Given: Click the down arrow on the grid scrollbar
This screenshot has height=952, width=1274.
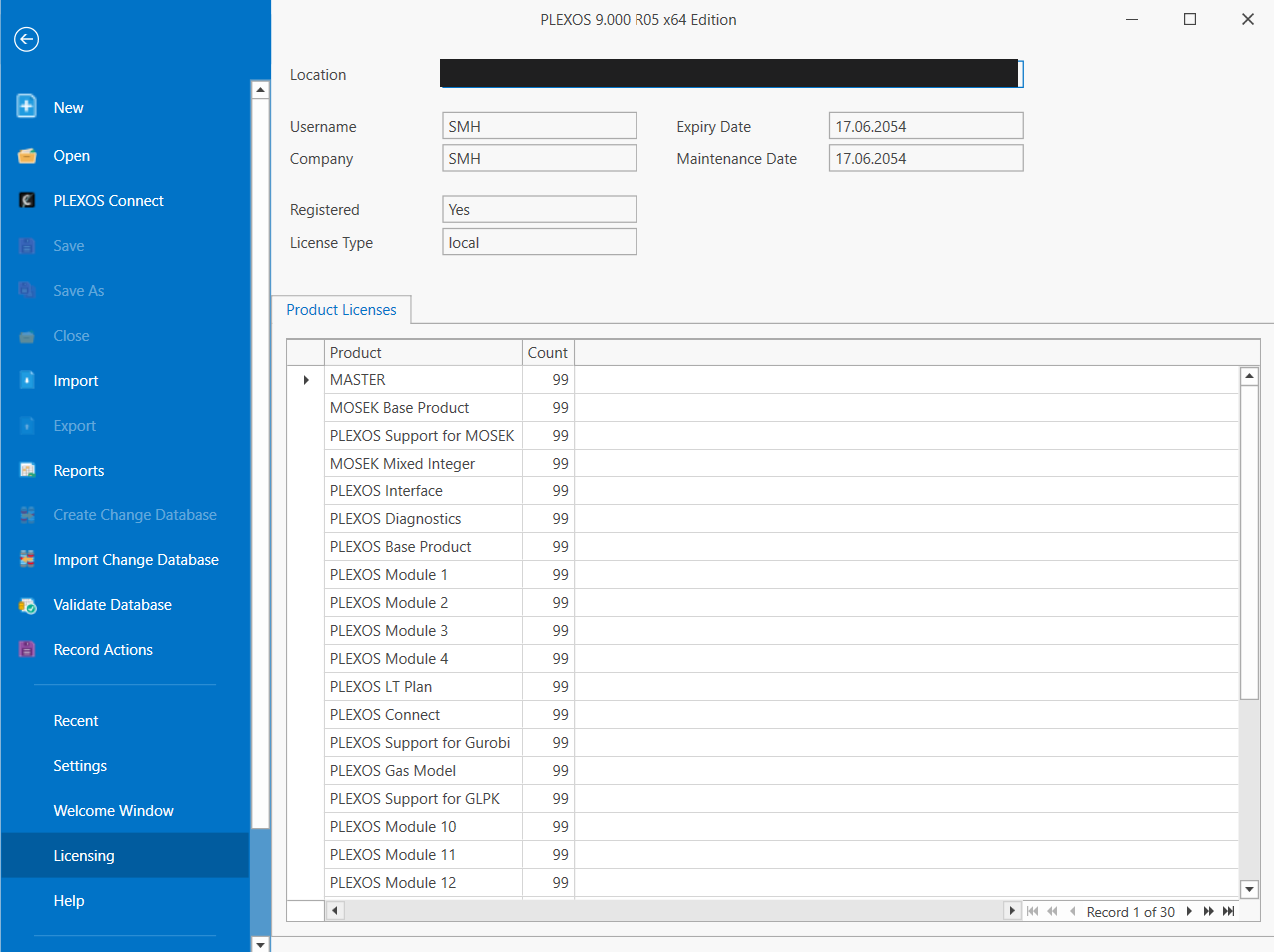Looking at the screenshot, I should pyautogui.click(x=1248, y=889).
